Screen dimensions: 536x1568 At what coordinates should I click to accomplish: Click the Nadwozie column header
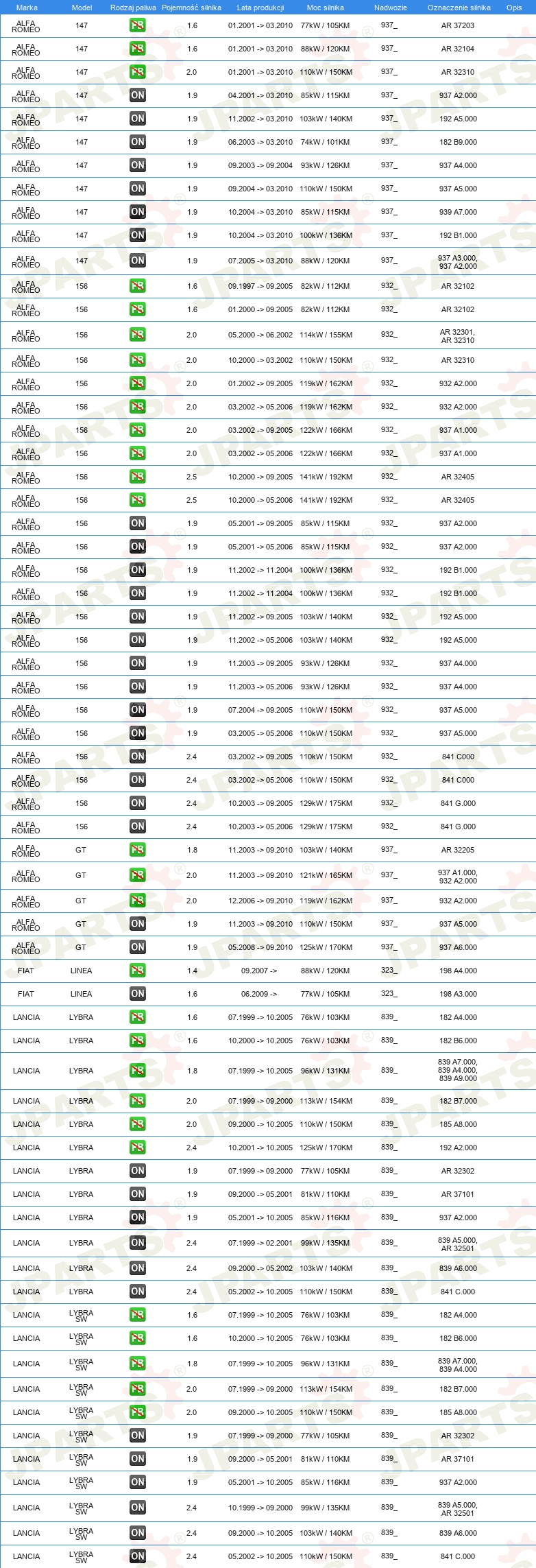pos(391,8)
